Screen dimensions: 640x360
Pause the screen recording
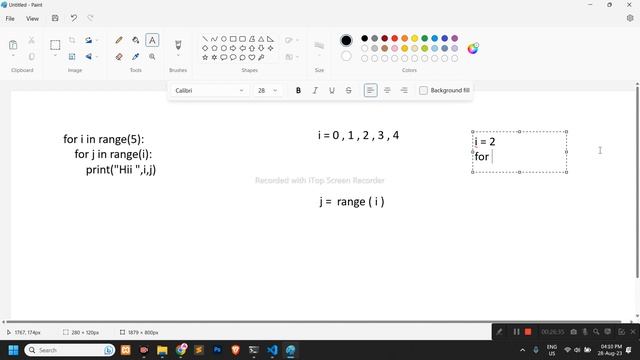(516, 332)
